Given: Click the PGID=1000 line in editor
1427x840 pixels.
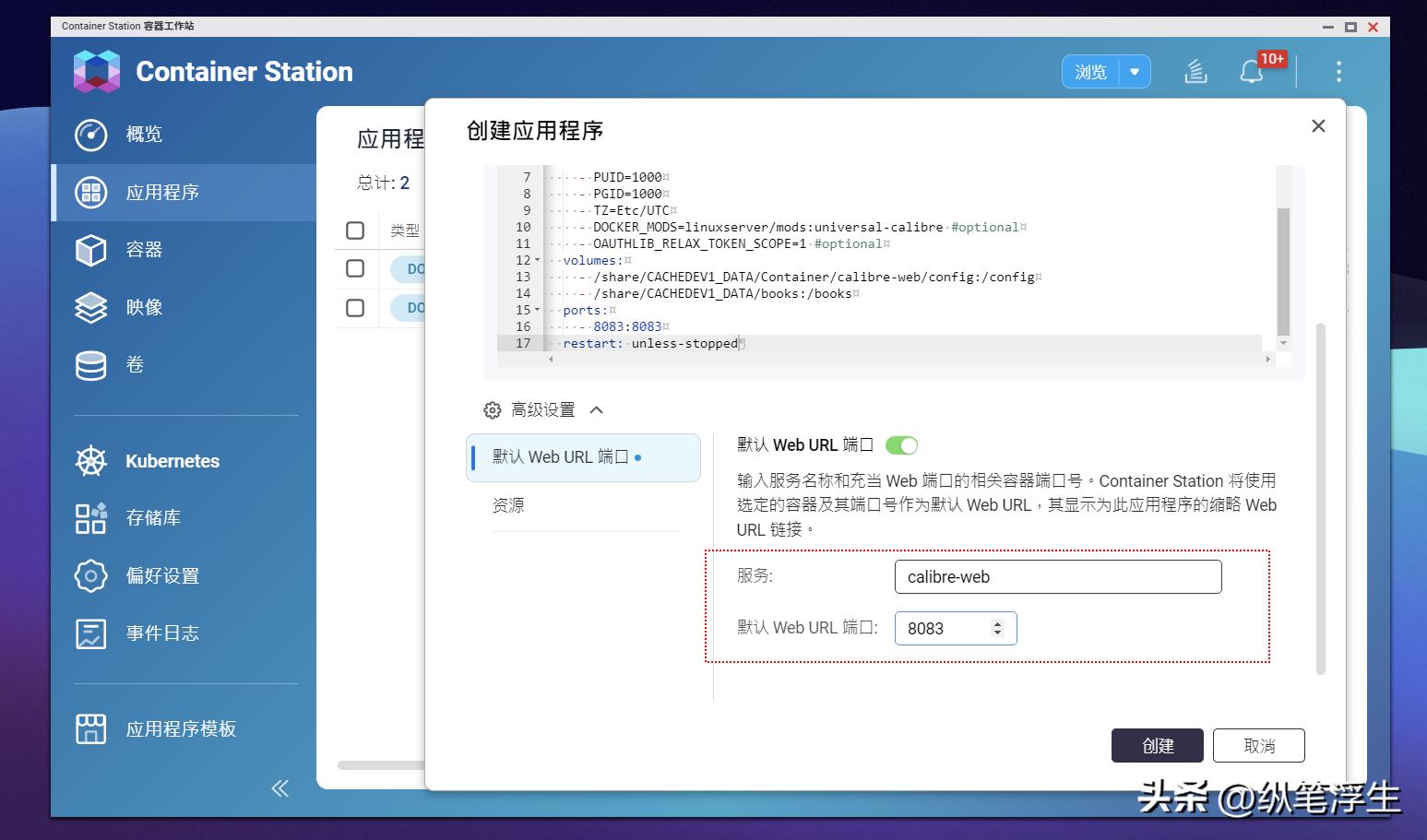Looking at the screenshot, I should point(627,194).
